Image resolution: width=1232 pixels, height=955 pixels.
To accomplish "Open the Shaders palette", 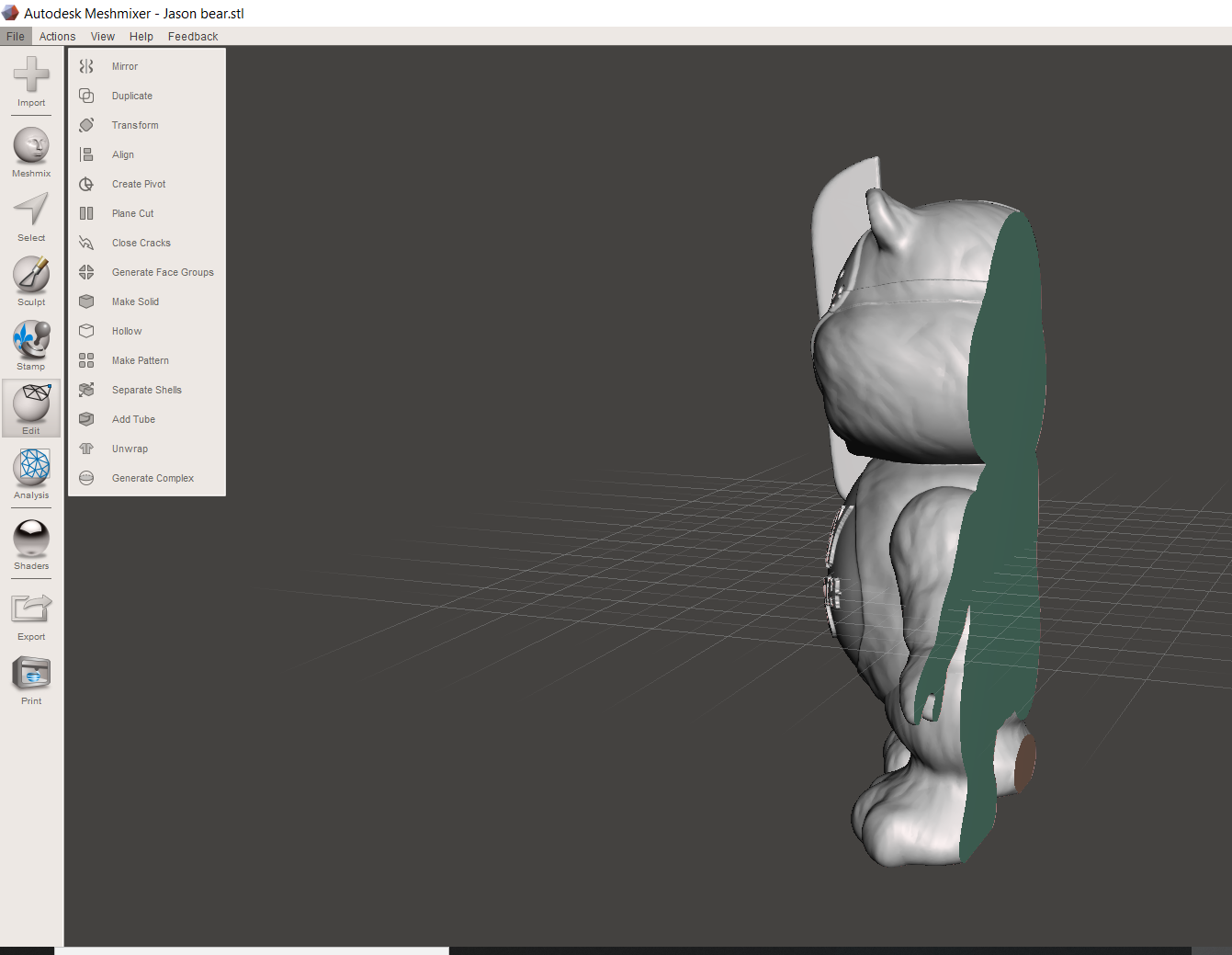I will tap(31, 545).
